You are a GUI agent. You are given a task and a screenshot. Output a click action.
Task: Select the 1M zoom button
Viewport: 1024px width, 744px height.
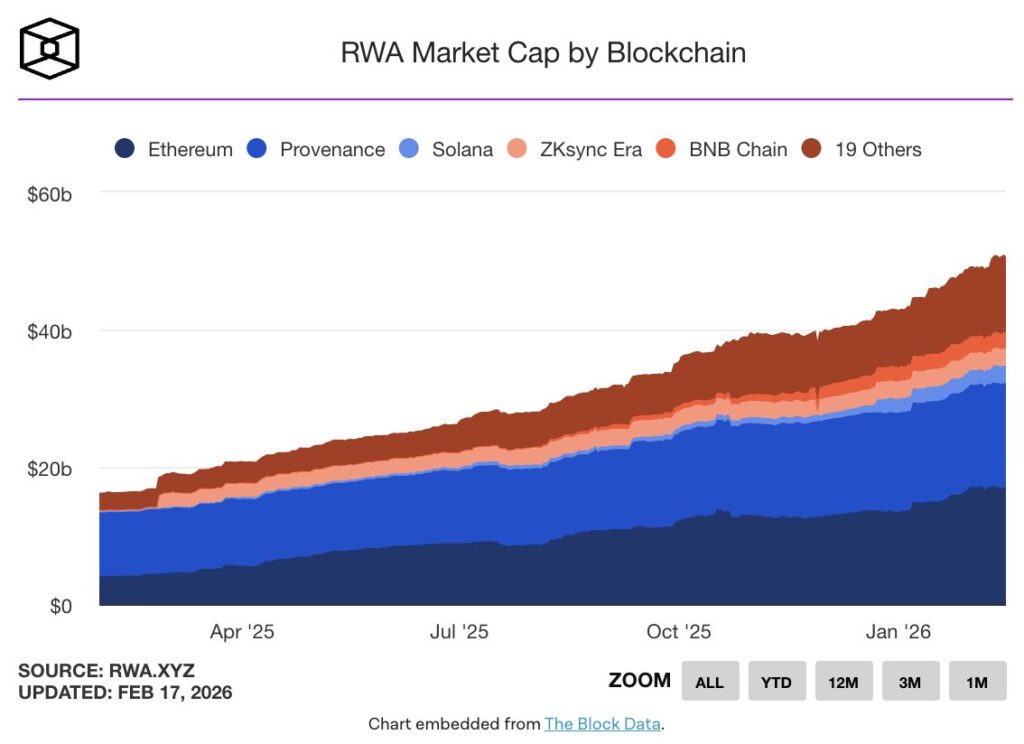click(977, 681)
